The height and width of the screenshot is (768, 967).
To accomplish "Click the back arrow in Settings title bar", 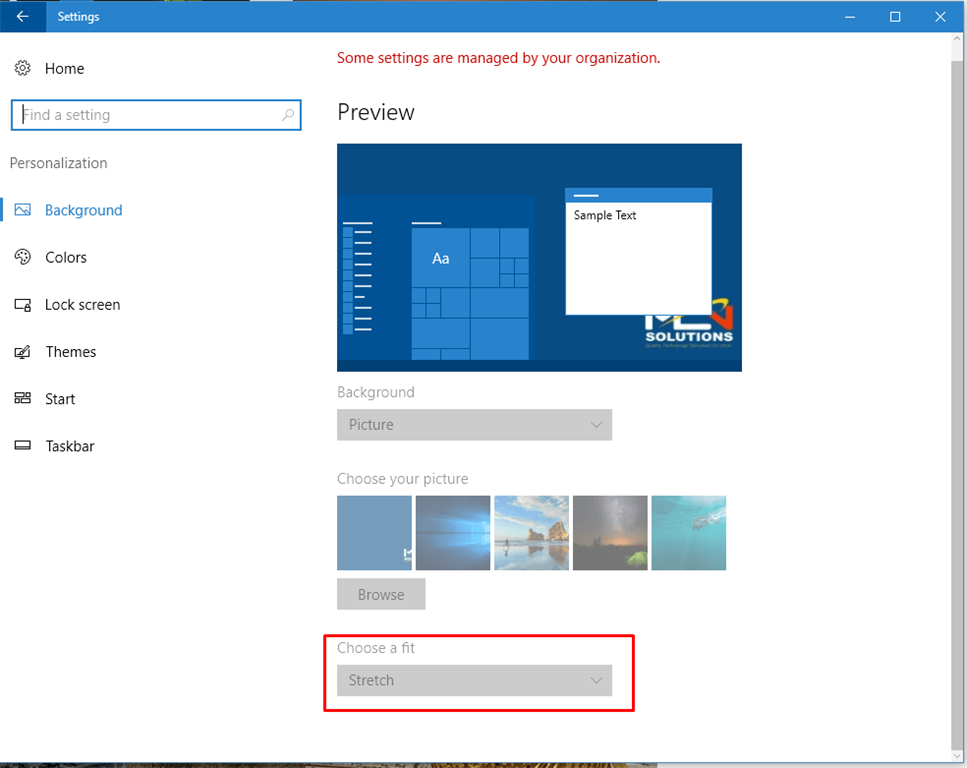I will pyautogui.click(x=23, y=16).
